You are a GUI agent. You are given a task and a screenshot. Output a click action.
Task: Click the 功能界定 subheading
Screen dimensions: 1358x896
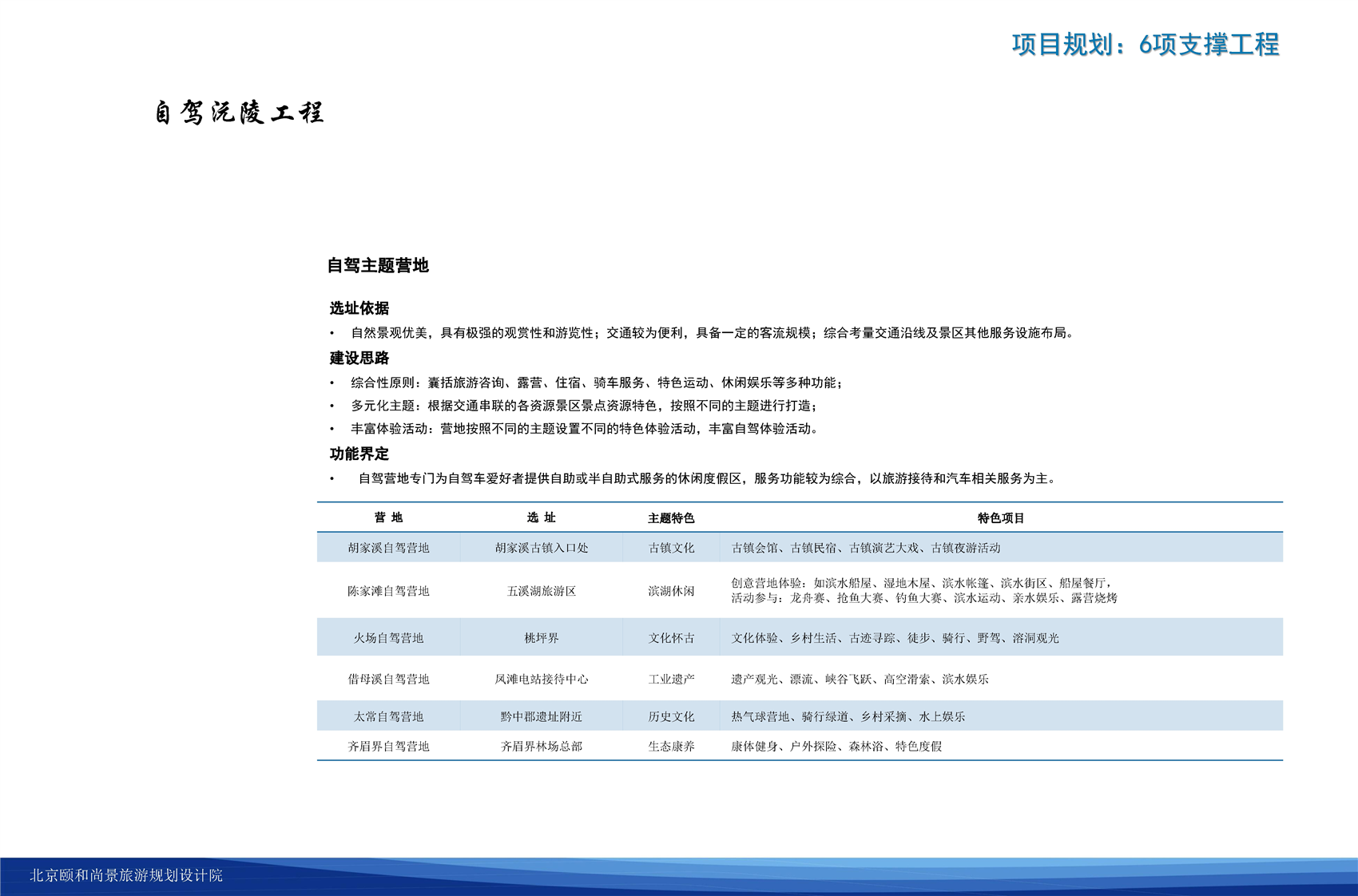tap(359, 454)
